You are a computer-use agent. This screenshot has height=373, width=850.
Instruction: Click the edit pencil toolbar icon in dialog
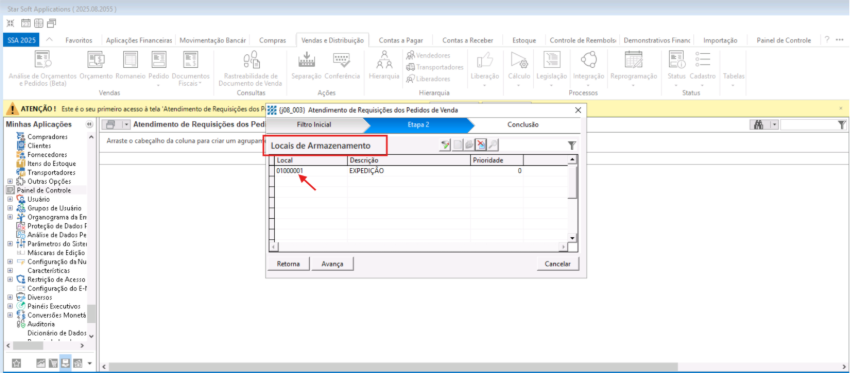[446, 145]
